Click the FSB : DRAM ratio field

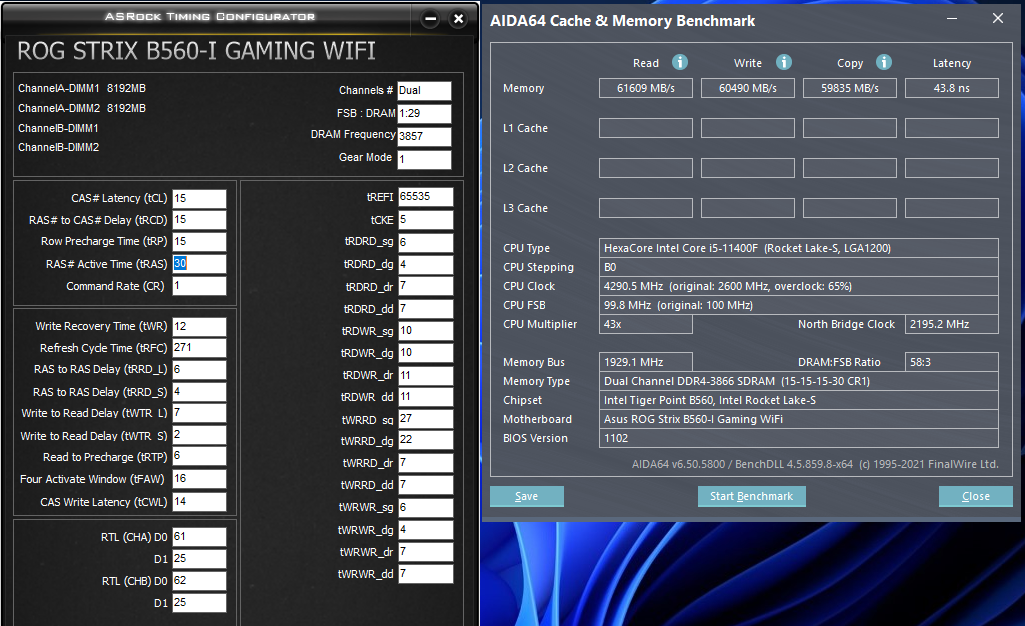click(x=424, y=114)
